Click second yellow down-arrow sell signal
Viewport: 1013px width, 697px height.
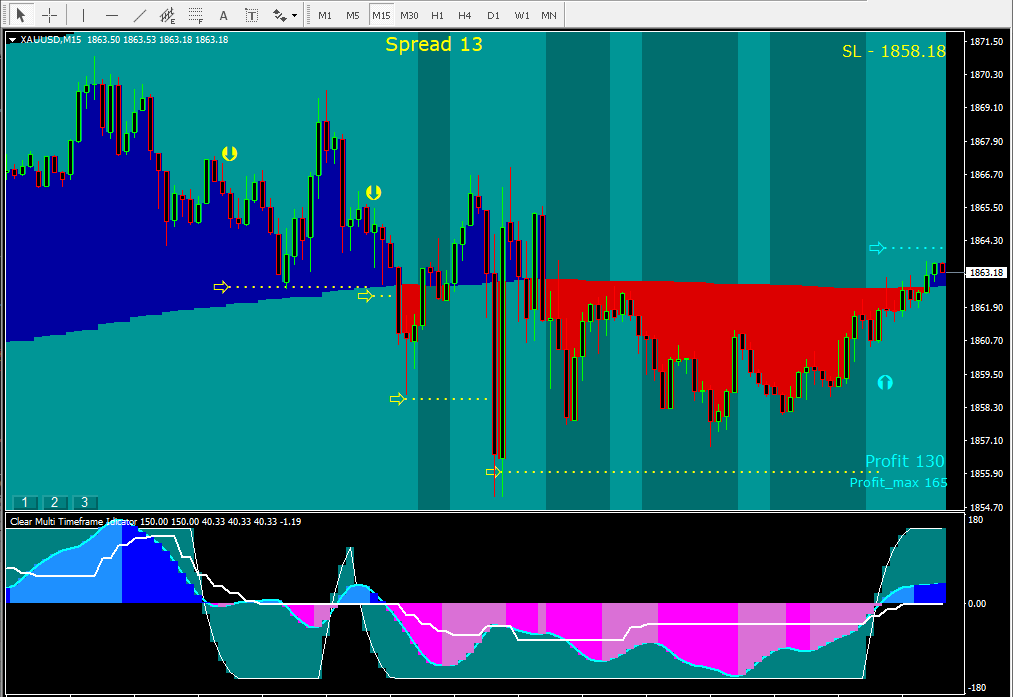(373, 192)
